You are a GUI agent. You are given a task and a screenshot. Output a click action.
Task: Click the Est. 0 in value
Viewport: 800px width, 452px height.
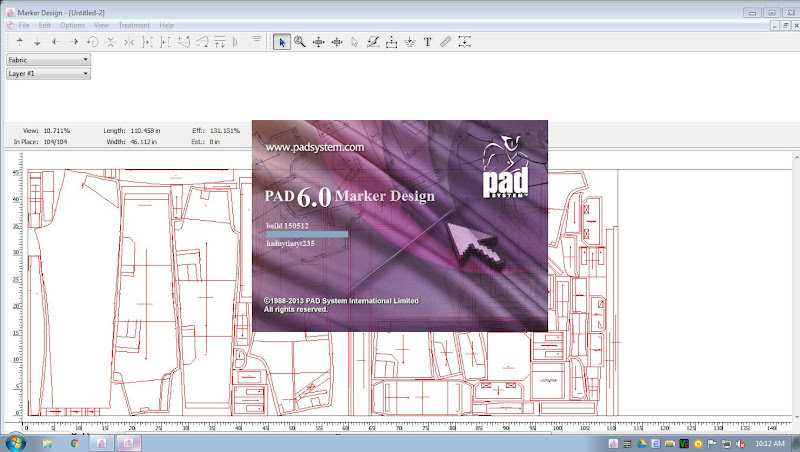coord(215,142)
